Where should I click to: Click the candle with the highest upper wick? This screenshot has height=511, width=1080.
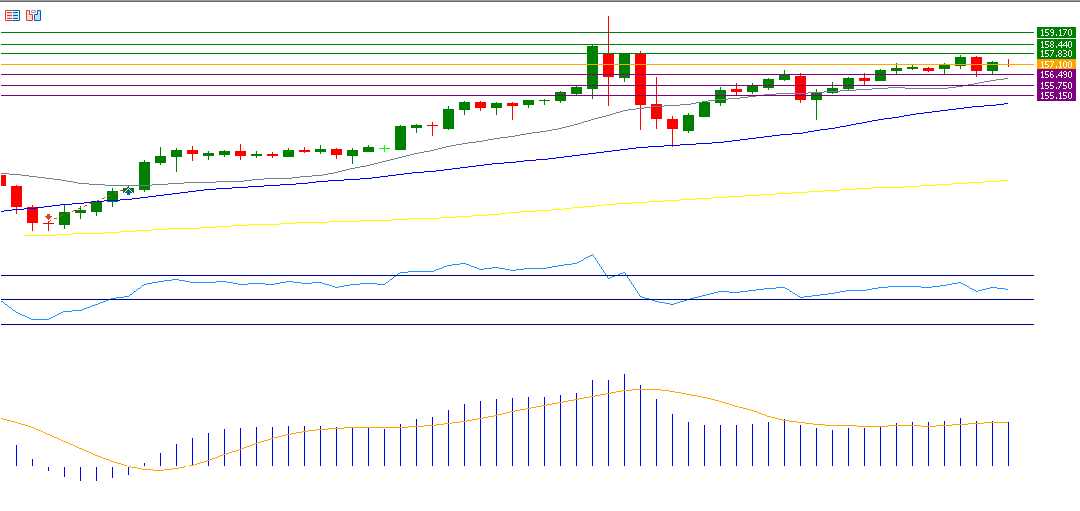pos(608,60)
